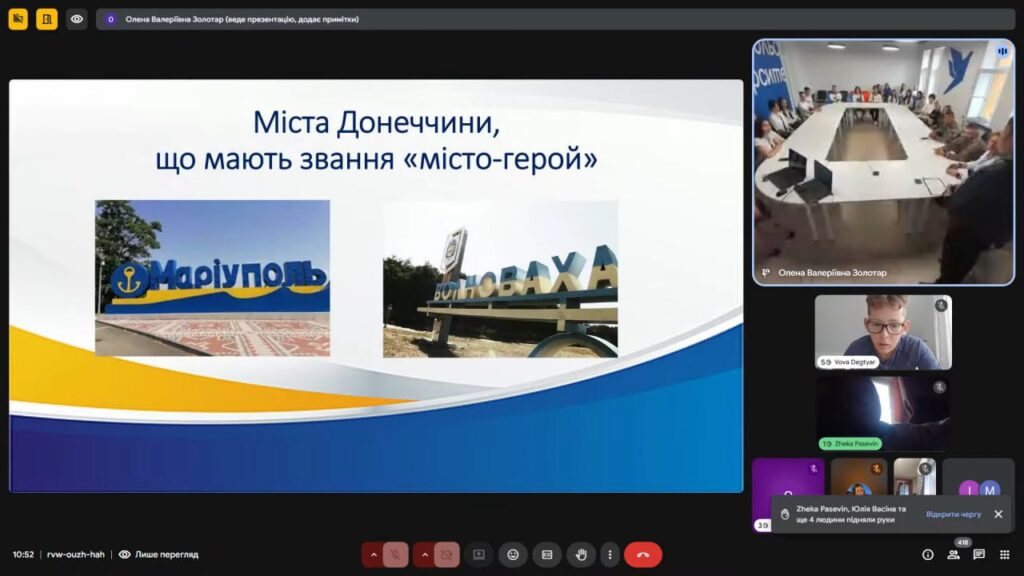1024x576 pixels.
Task: Show the participants list
Action: (954, 554)
